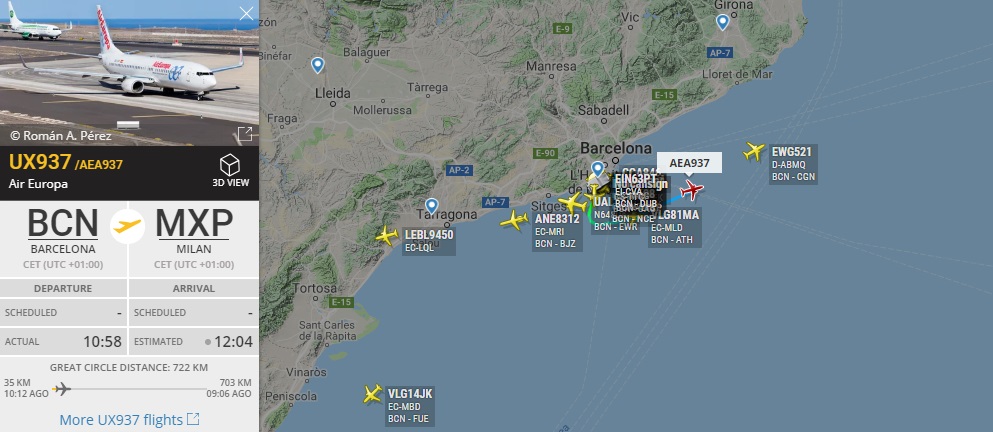The height and width of the screenshot is (432, 993).
Task: Select the EWG521 aircraft icon
Action: click(x=754, y=151)
